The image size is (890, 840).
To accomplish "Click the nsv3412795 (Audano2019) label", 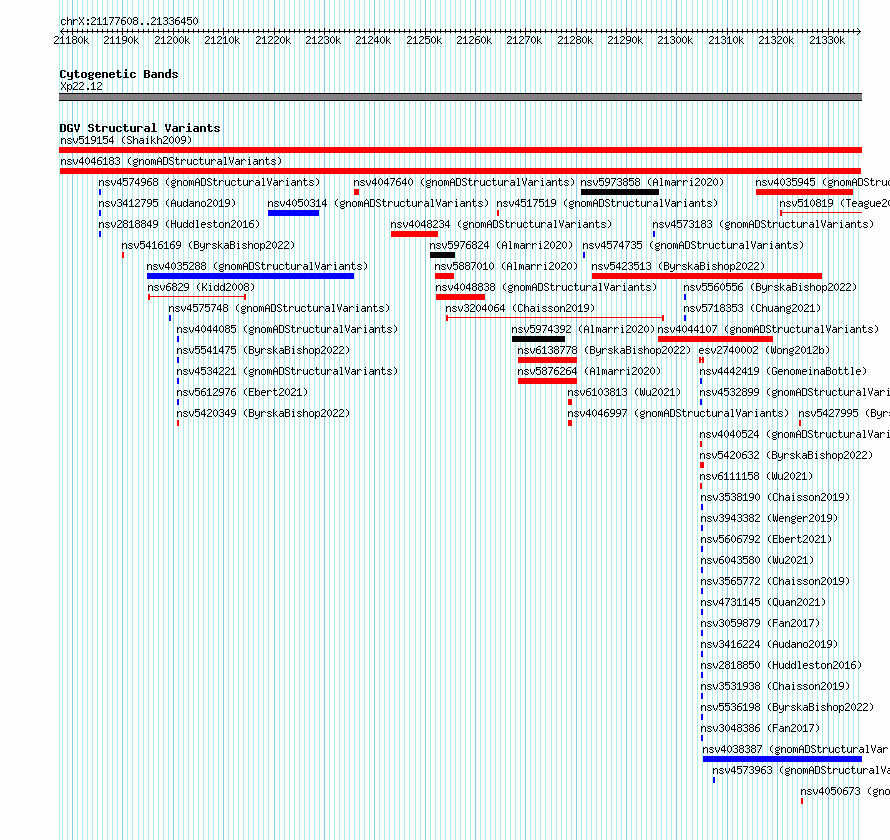I will pos(167,203).
